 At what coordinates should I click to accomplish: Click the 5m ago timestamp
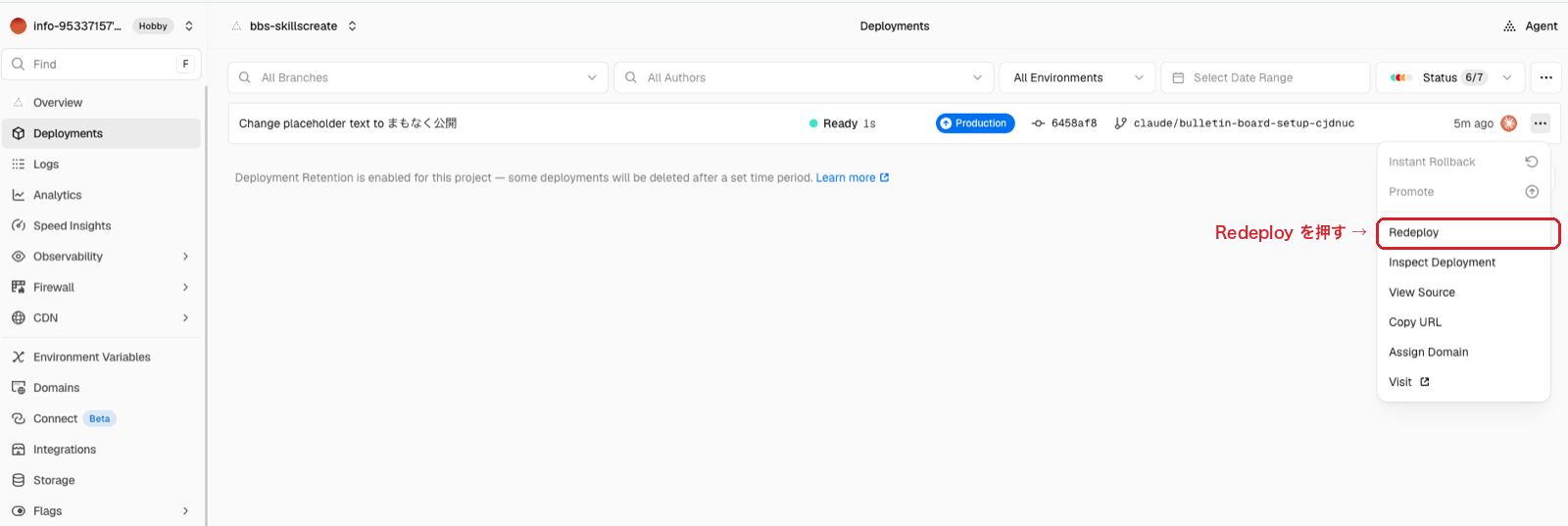[x=1473, y=123]
